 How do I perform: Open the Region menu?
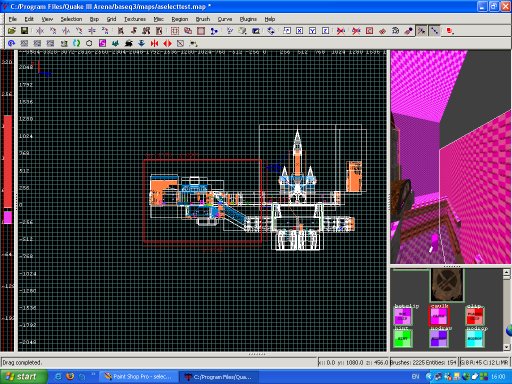pos(180,19)
